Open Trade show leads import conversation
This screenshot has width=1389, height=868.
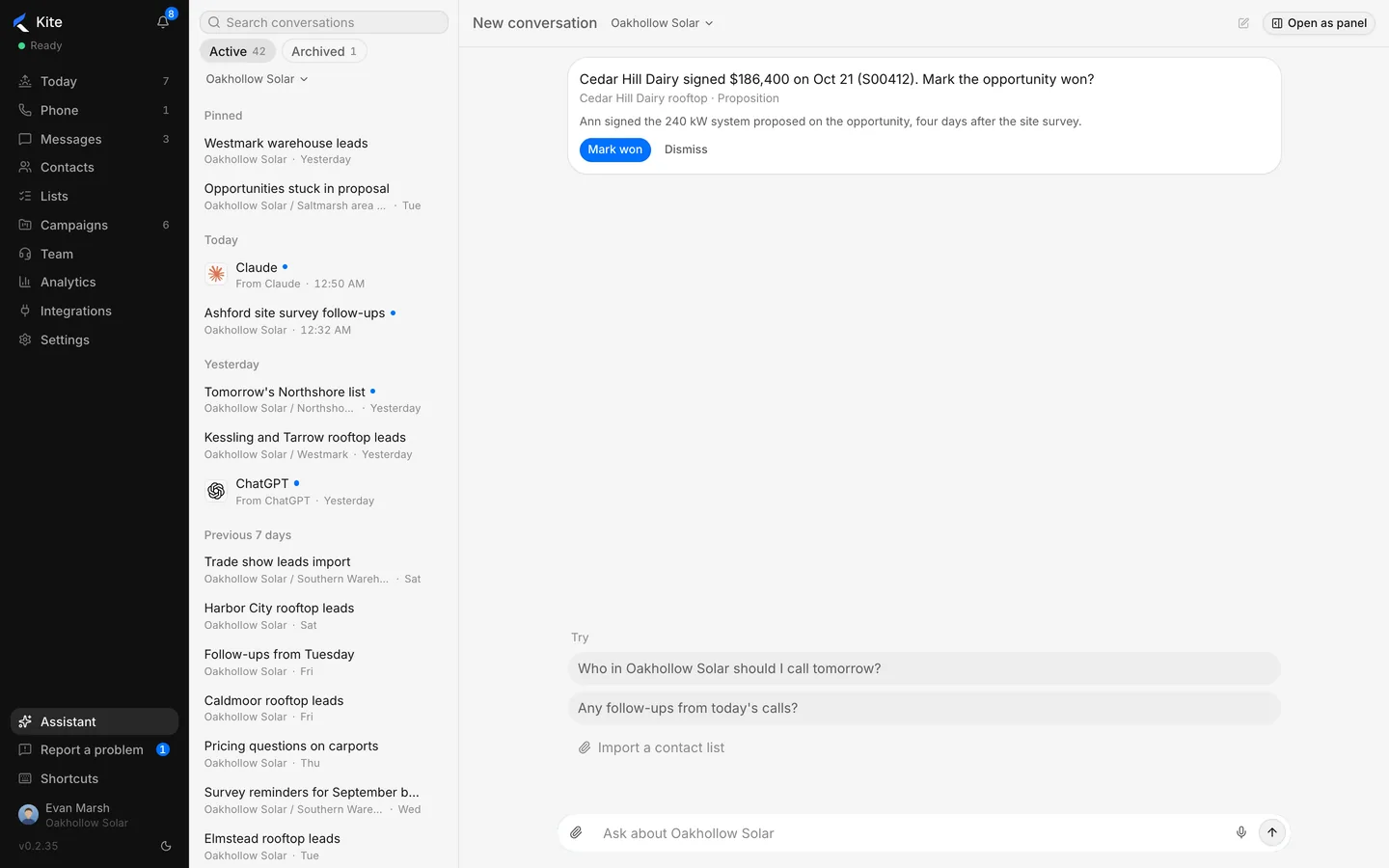pos(323,570)
